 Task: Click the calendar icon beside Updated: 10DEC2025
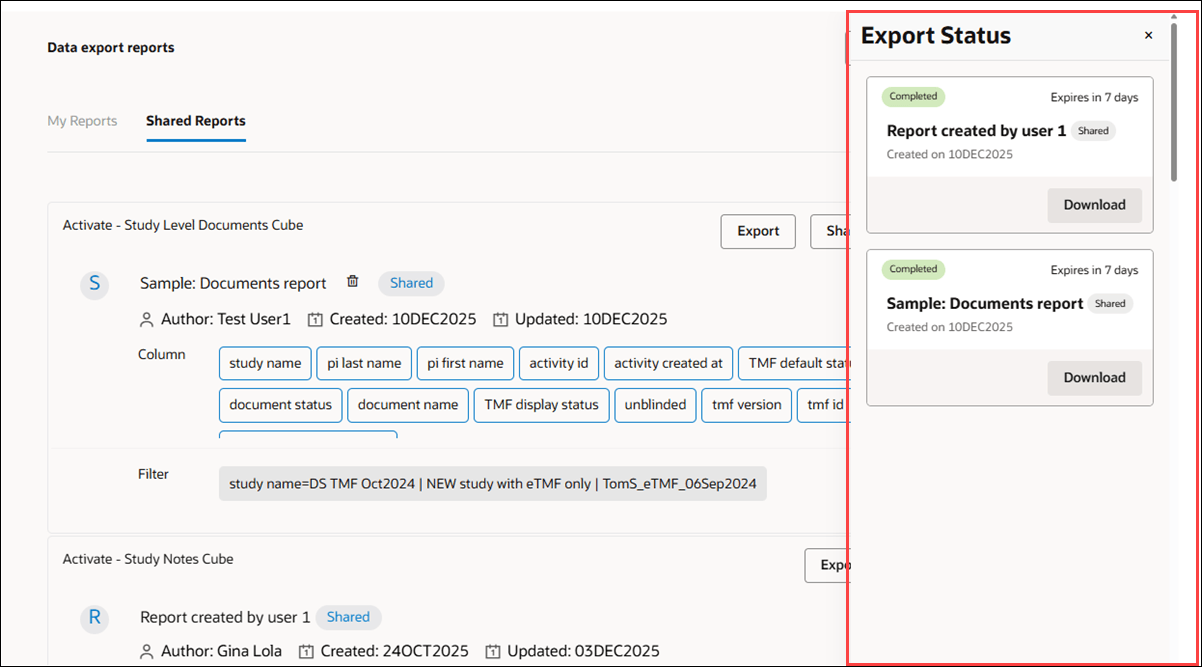pyautogui.click(x=499, y=317)
